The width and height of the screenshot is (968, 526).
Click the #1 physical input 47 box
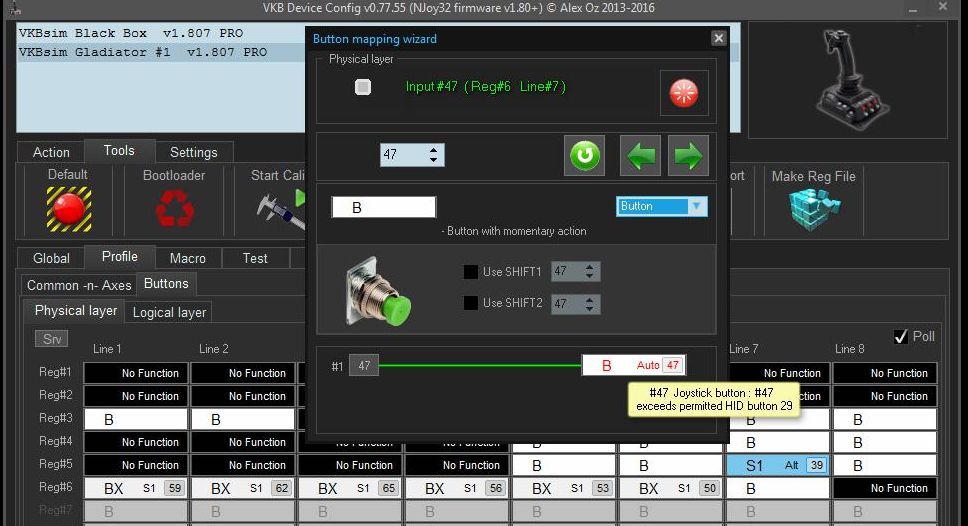point(364,365)
